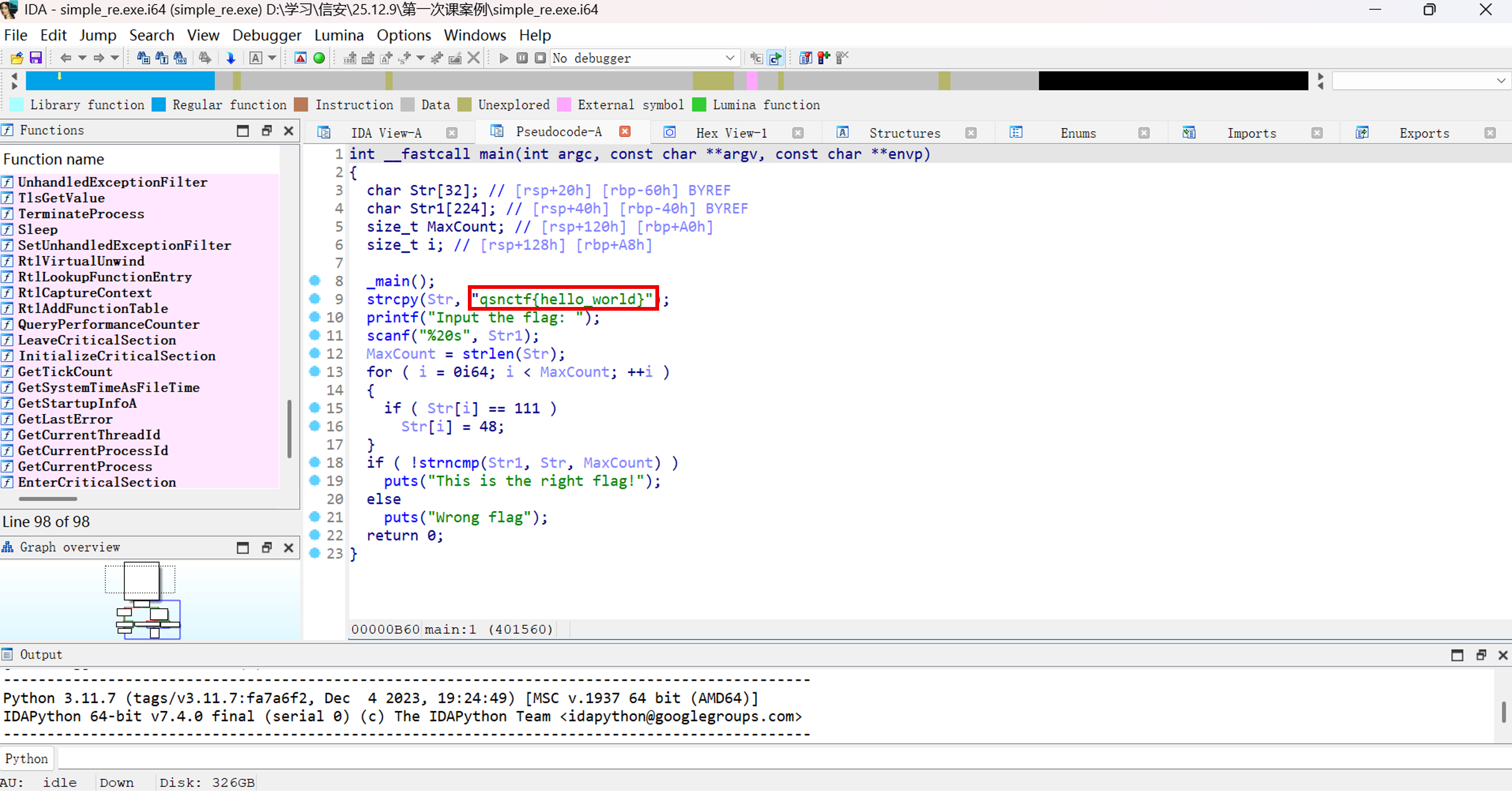Viewport: 1512px width, 792px height.
Task: Click the highlighted 'C' run-to-cursor icon
Action: (776, 58)
